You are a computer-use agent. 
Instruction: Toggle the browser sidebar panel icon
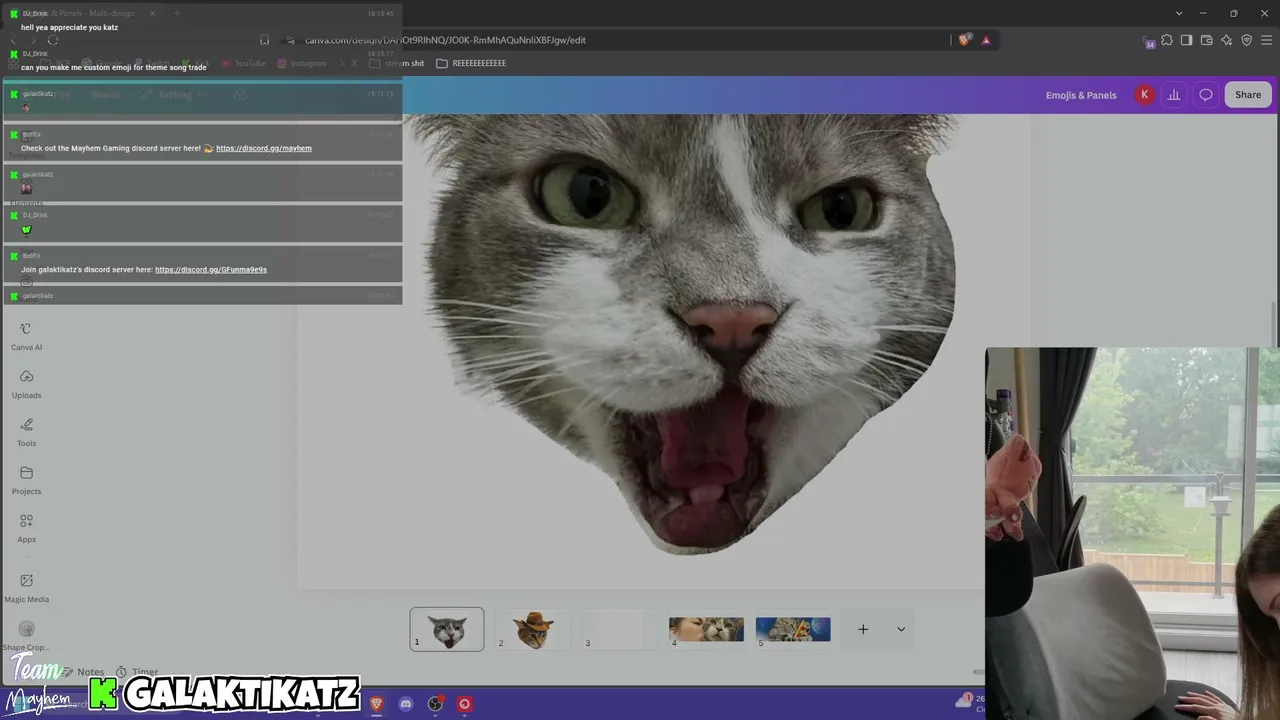(x=1186, y=40)
